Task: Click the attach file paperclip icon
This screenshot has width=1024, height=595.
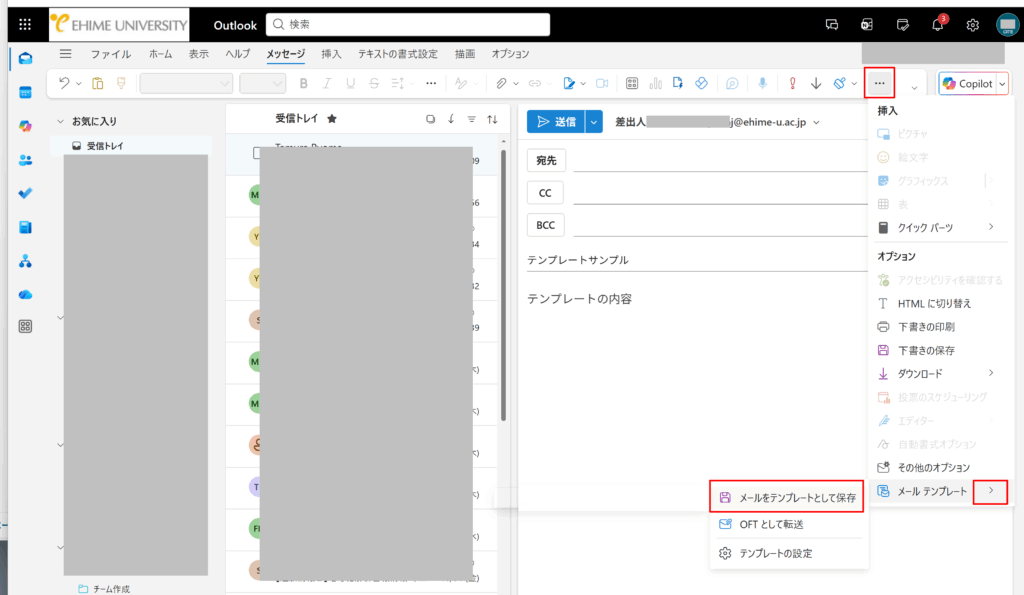Action: [x=501, y=84]
